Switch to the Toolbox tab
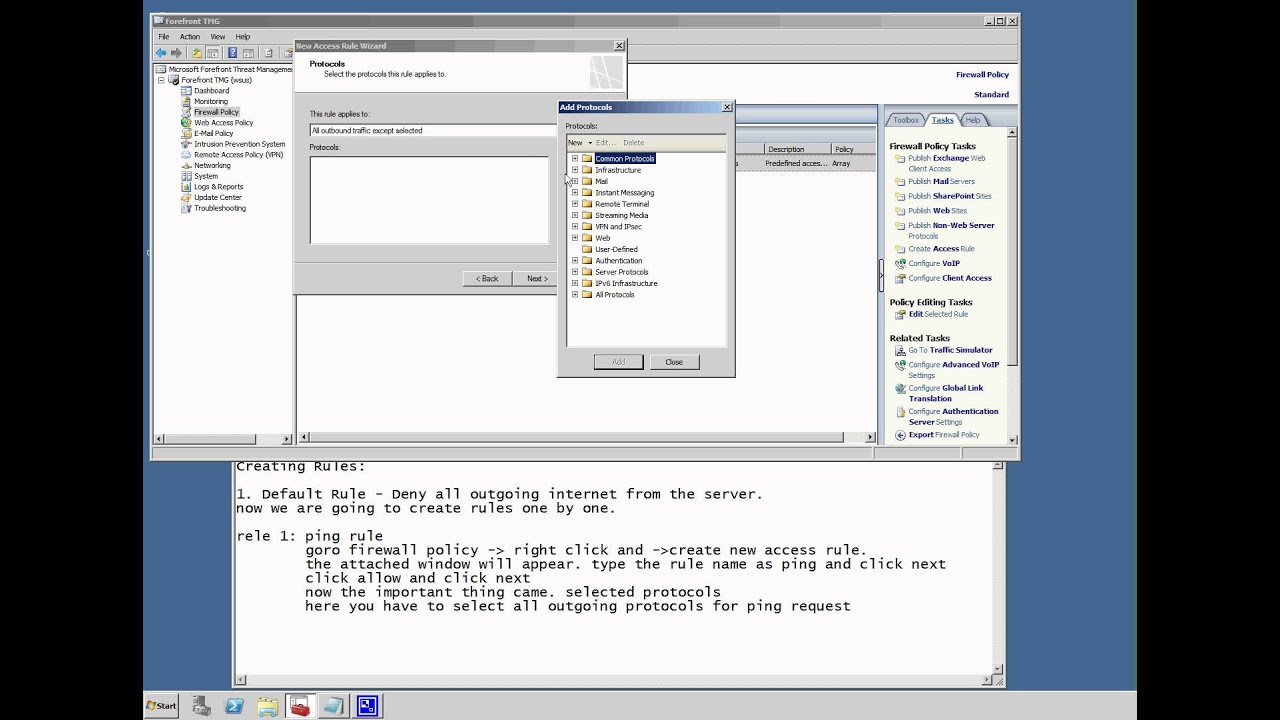Viewport: 1280px width, 720px height. pos(905,120)
